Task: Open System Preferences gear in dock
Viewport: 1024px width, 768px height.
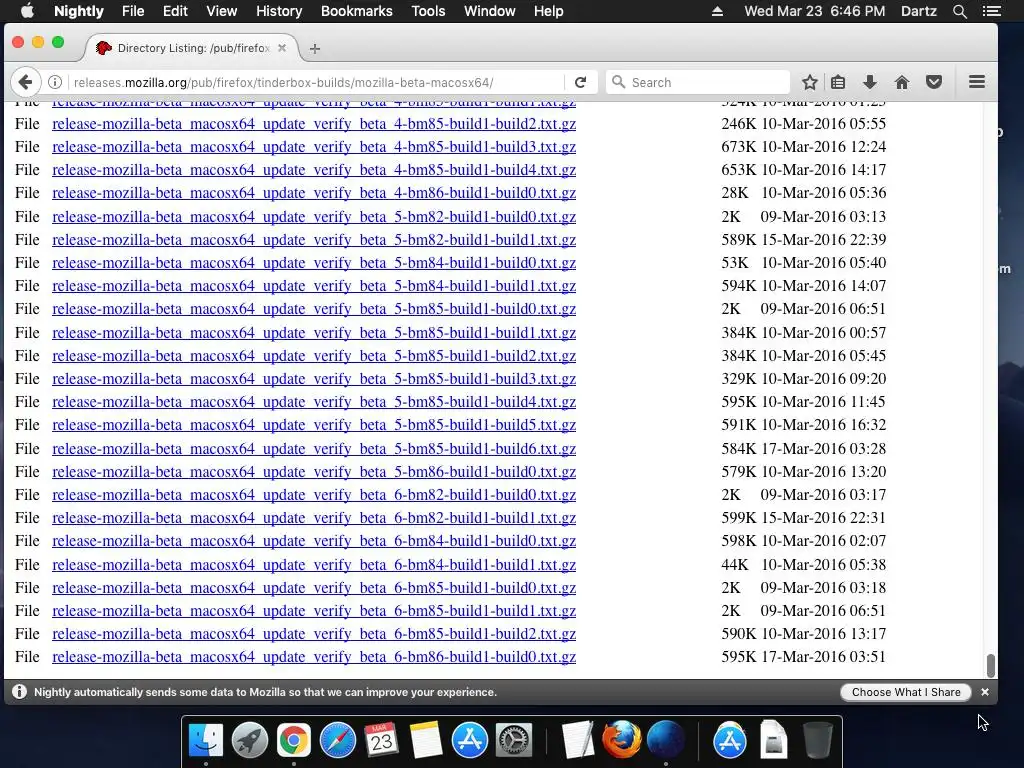Action: (x=514, y=741)
